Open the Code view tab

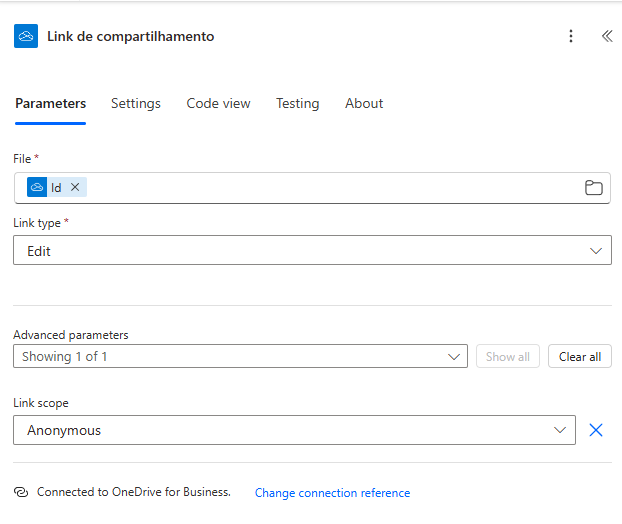pos(218,103)
